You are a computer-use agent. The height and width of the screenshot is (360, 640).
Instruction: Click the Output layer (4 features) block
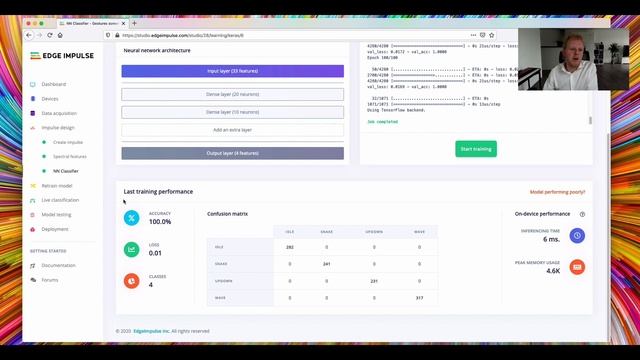click(x=233, y=153)
